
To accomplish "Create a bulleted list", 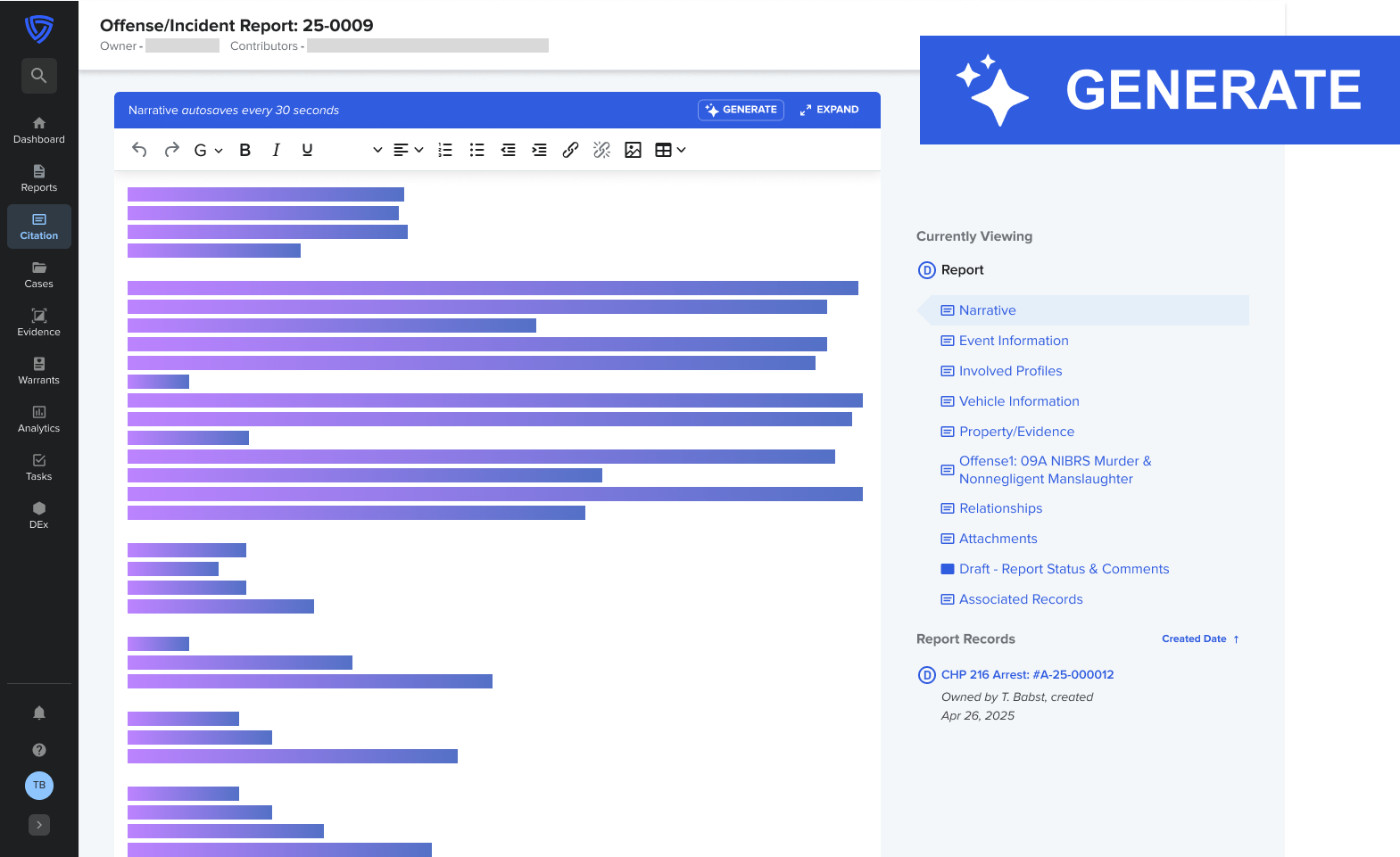I will pos(476,150).
